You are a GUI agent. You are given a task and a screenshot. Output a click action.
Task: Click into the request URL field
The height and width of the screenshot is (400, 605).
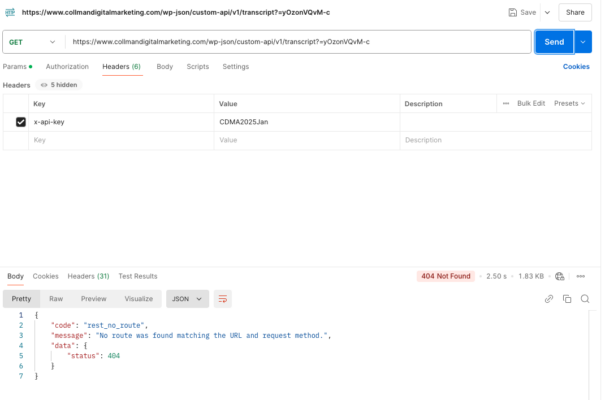tap(298, 42)
